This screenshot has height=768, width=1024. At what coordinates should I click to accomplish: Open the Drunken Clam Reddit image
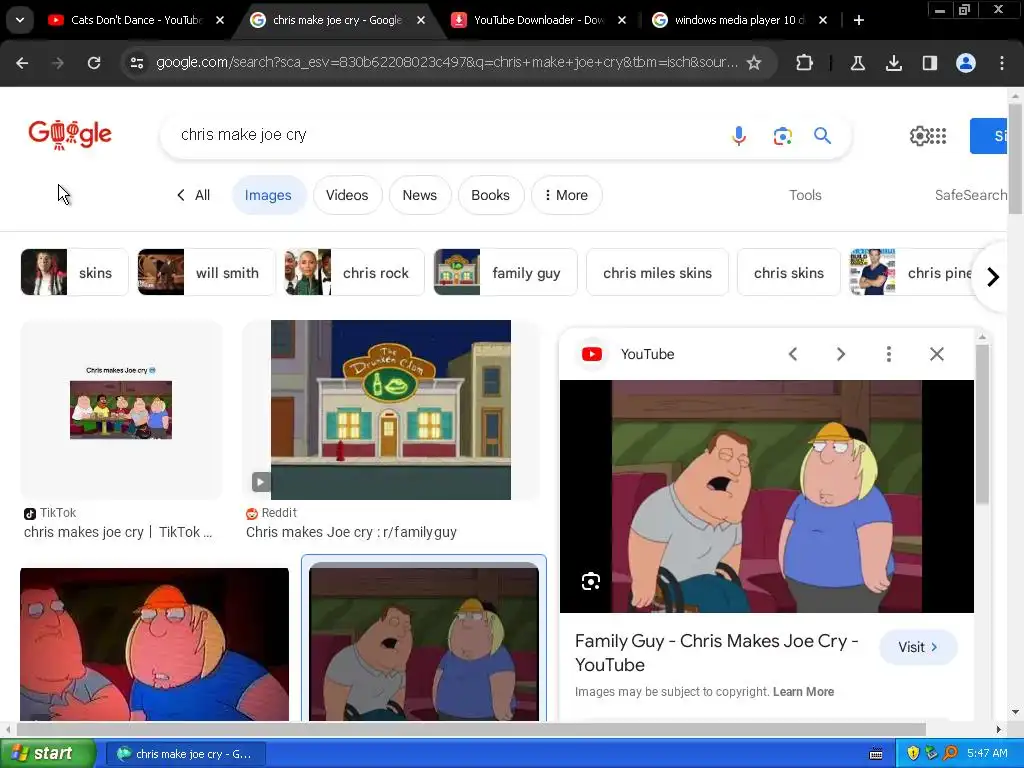pos(391,409)
